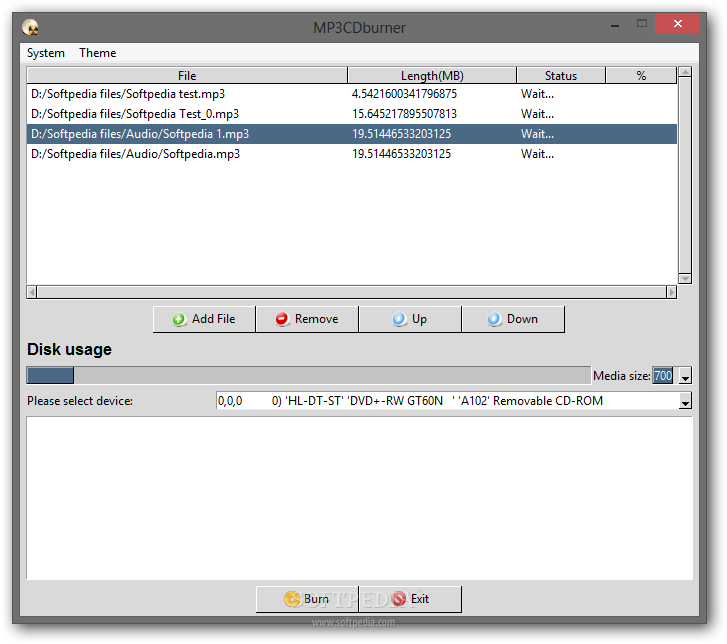Click the green plus icon on Add File

[179, 319]
